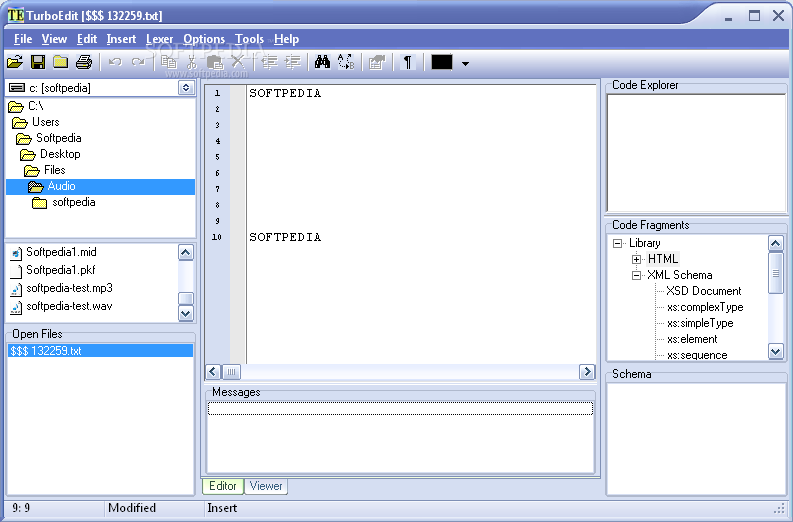The width and height of the screenshot is (793, 522).
Task: Select the lowercase softpedia subfolder
Action: coord(73,202)
